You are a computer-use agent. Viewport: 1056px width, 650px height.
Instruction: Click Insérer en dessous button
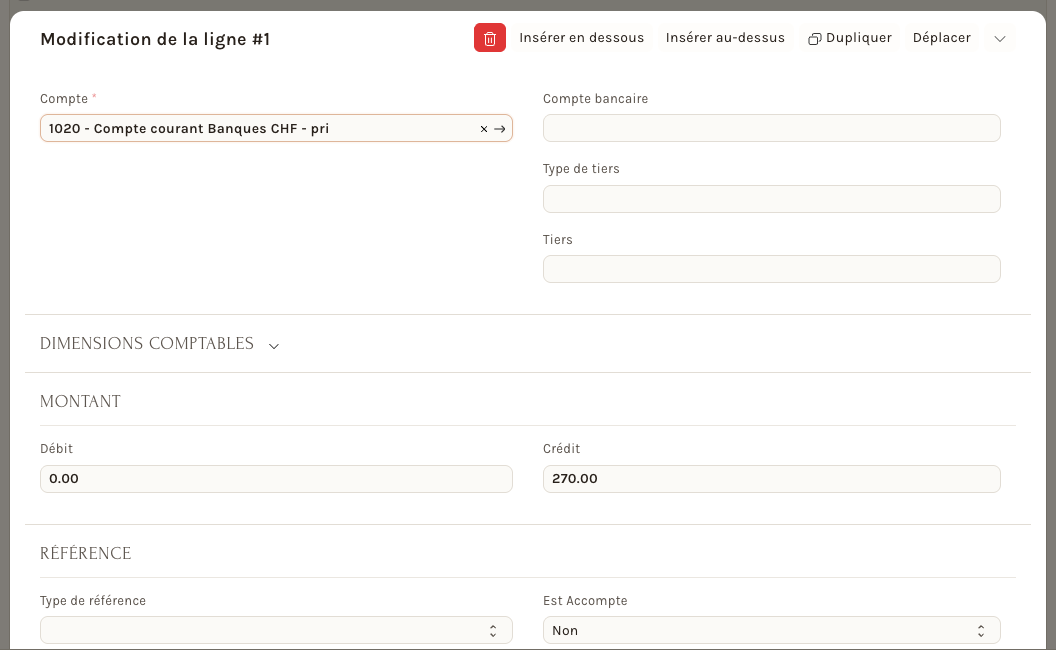click(581, 38)
